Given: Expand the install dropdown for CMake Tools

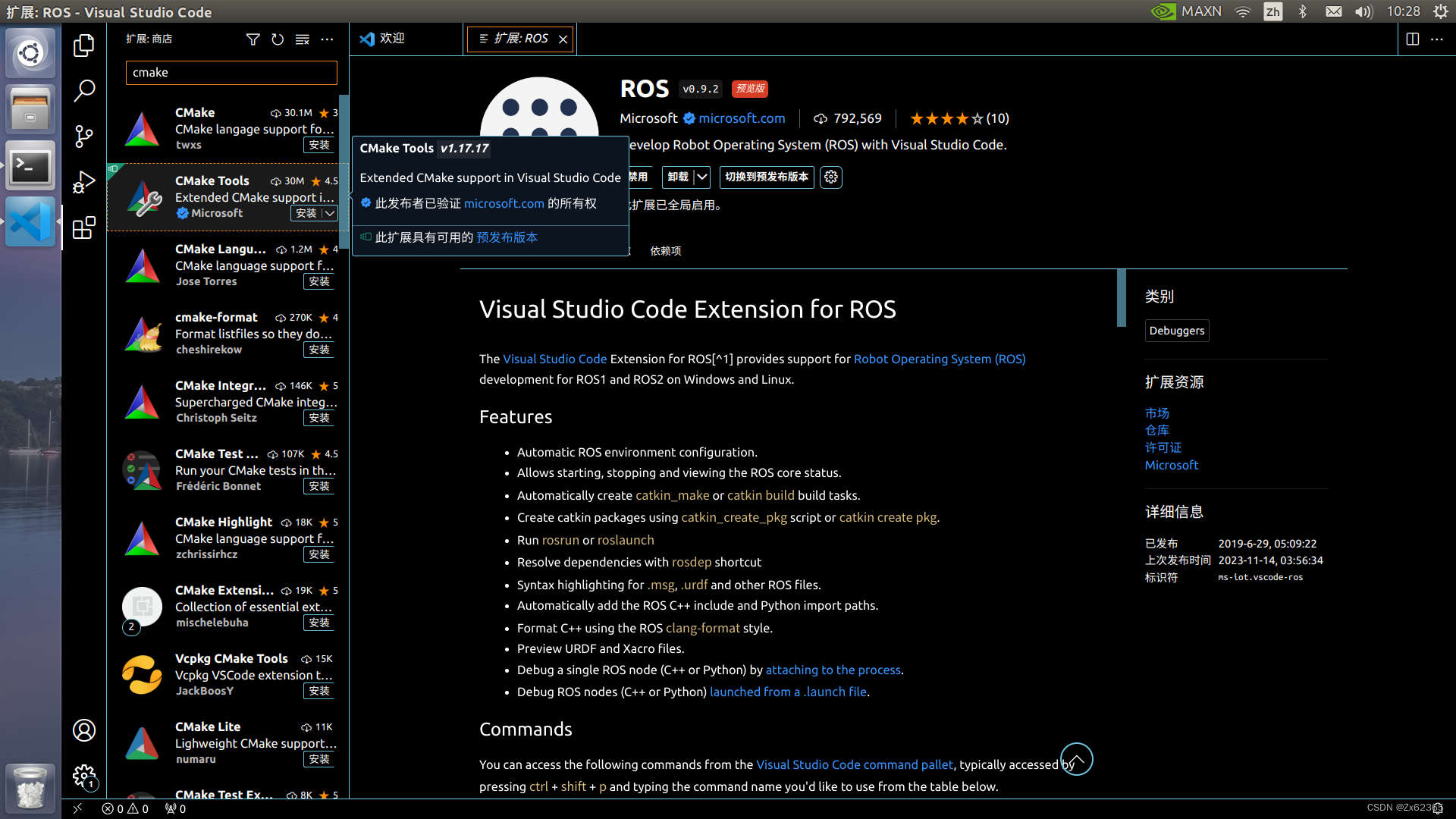Looking at the screenshot, I should [x=330, y=214].
